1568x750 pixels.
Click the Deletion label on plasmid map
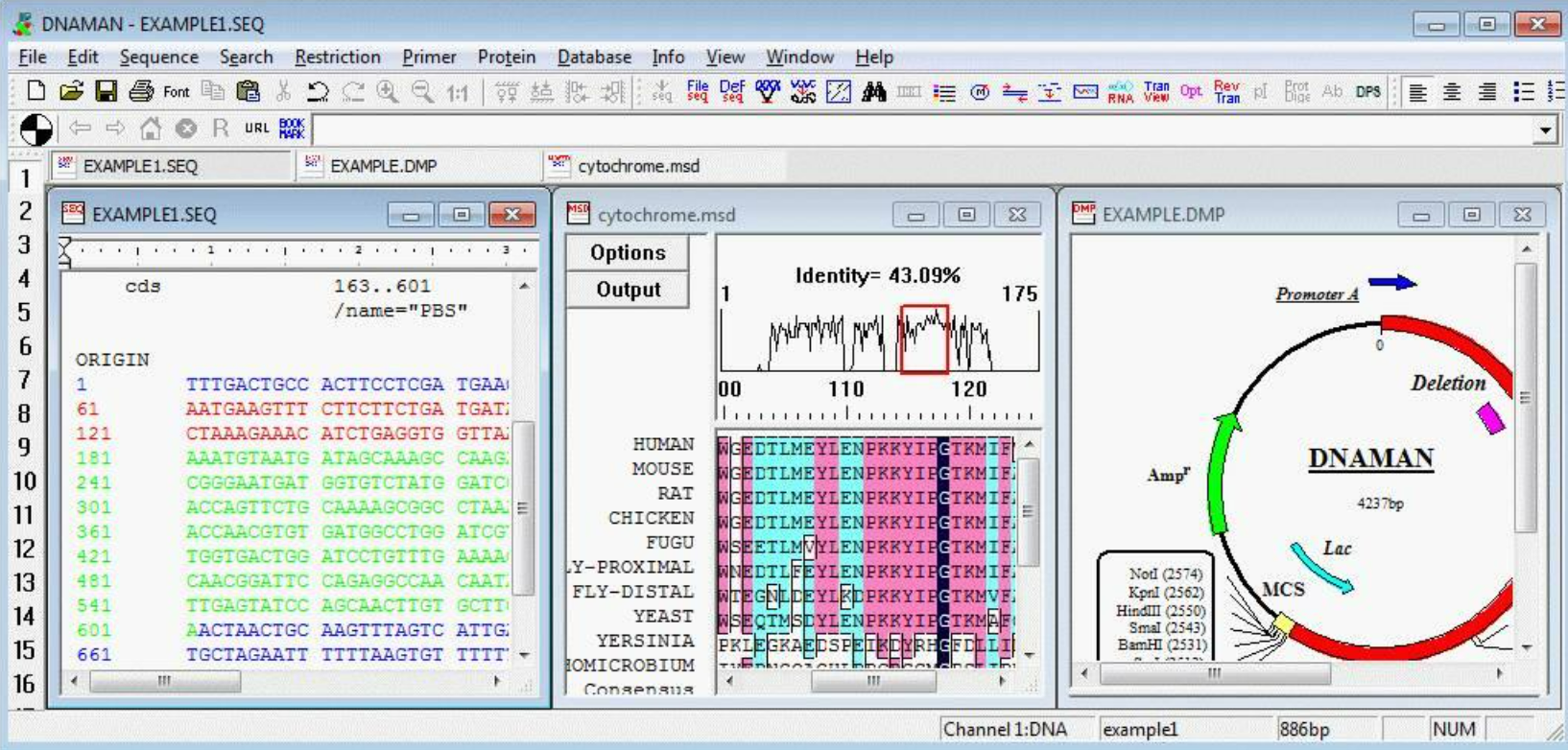(1448, 383)
